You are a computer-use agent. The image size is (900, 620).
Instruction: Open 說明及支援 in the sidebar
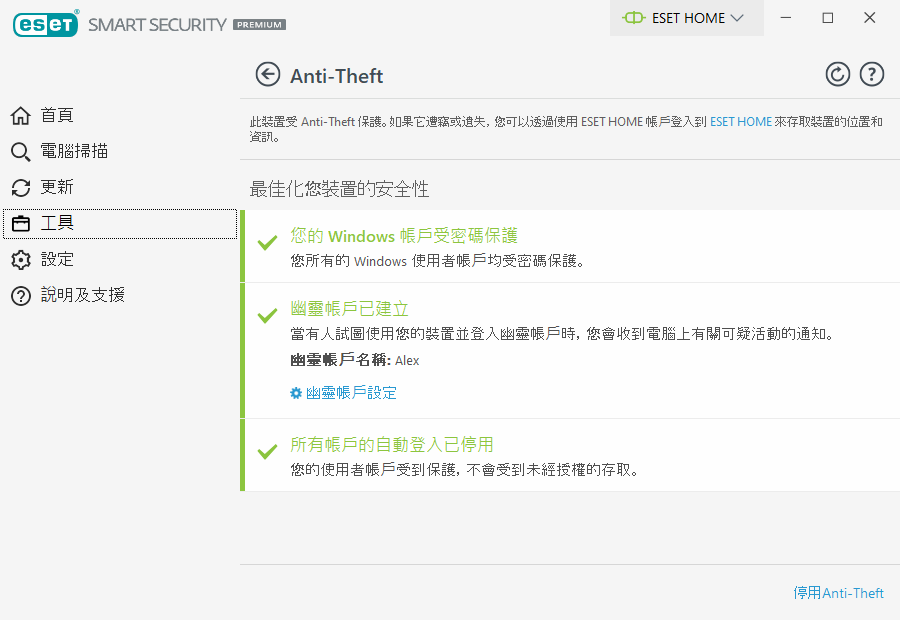pyautogui.click(x=82, y=295)
